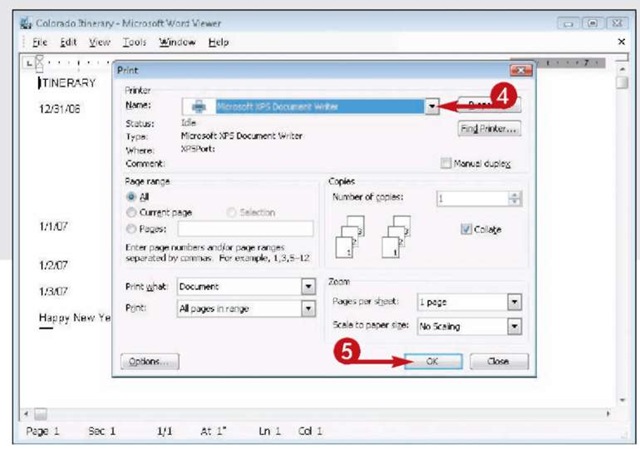Expand the Scale to paper size dropdown
This screenshot has width=640, height=449.
514,326
